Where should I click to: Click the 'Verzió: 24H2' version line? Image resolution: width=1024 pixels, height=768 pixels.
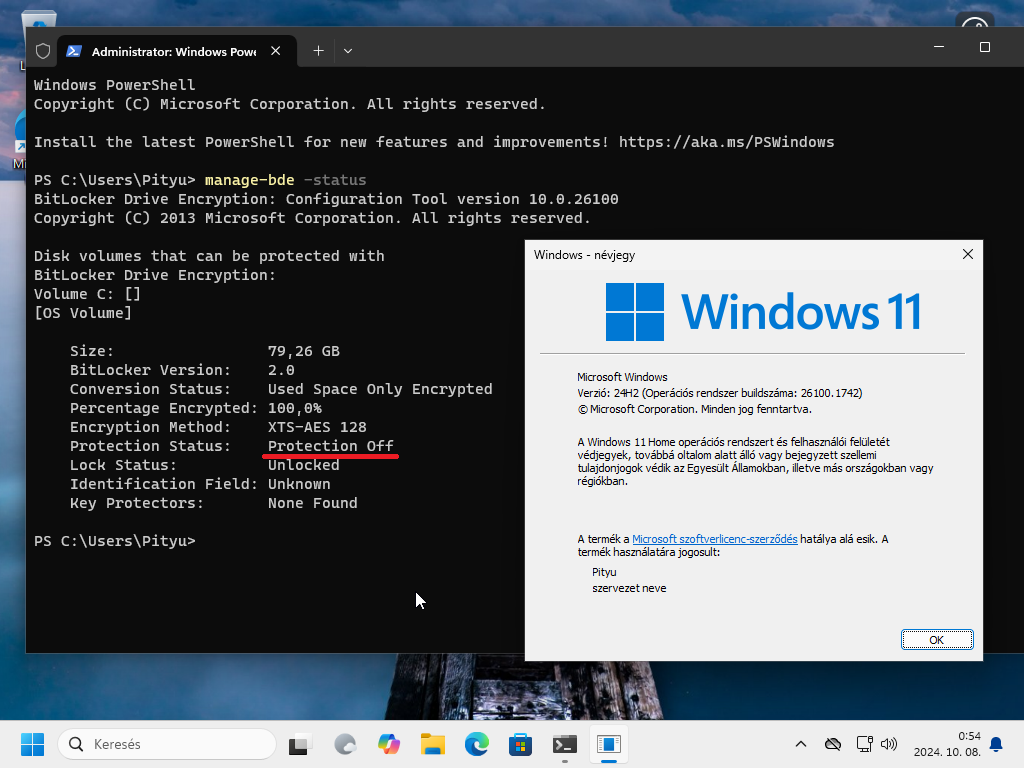(x=720, y=393)
